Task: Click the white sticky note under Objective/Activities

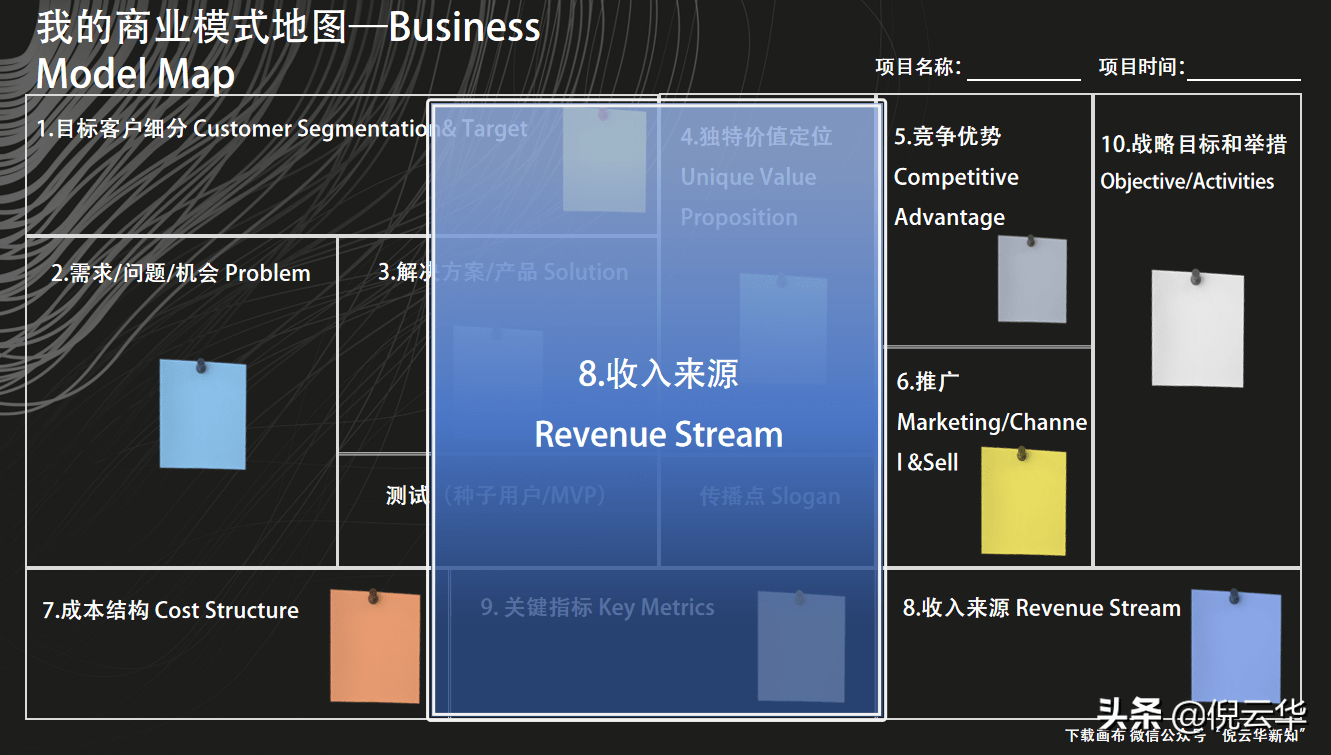Action: tap(1197, 327)
